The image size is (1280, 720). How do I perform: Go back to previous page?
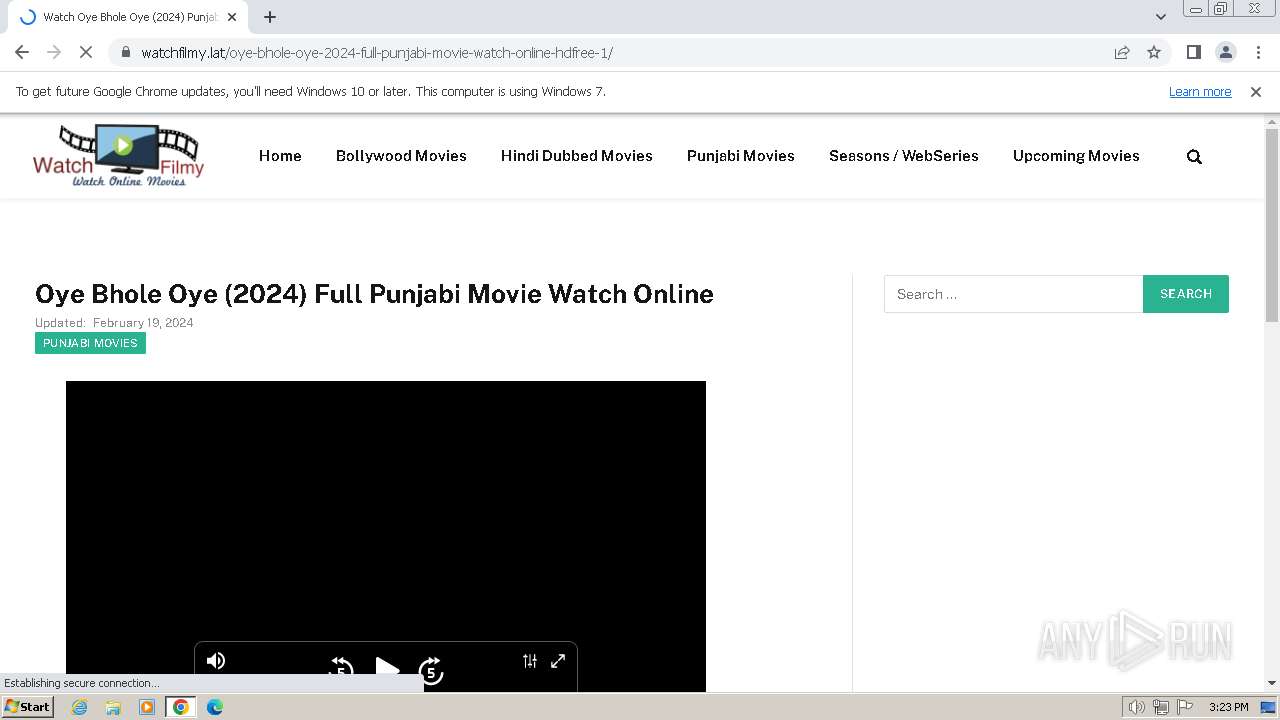click(x=22, y=52)
